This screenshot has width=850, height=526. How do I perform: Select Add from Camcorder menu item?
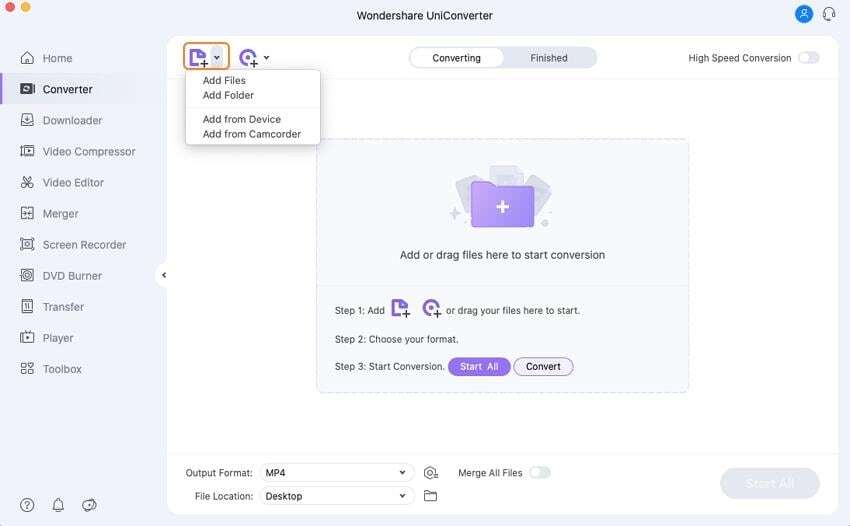click(x=251, y=134)
